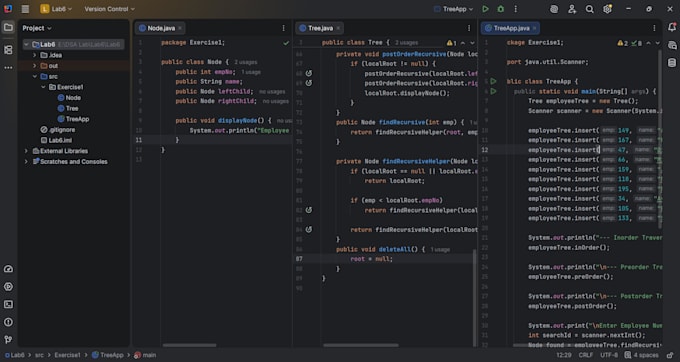Run the TreeApp configuration
This screenshot has height=362, width=680.
(x=485, y=9)
